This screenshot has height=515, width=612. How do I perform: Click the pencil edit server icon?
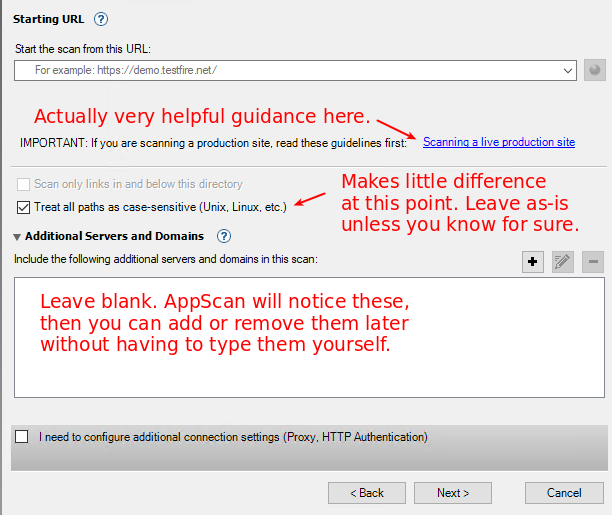click(x=562, y=262)
